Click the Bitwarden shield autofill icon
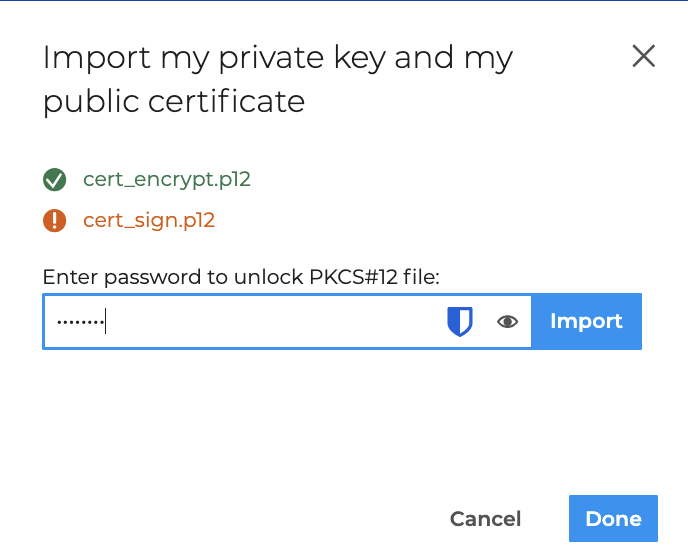 coord(459,321)
